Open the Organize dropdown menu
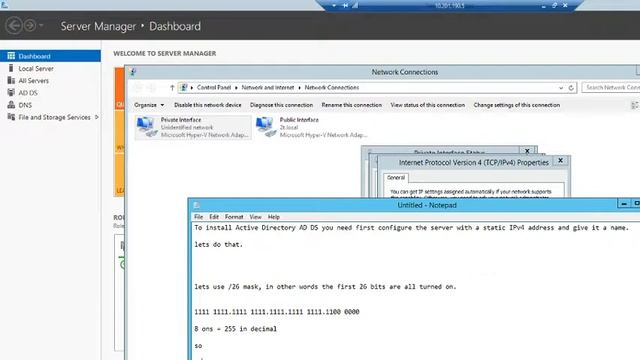The image size is (640, 360). [x=149, y=105]
